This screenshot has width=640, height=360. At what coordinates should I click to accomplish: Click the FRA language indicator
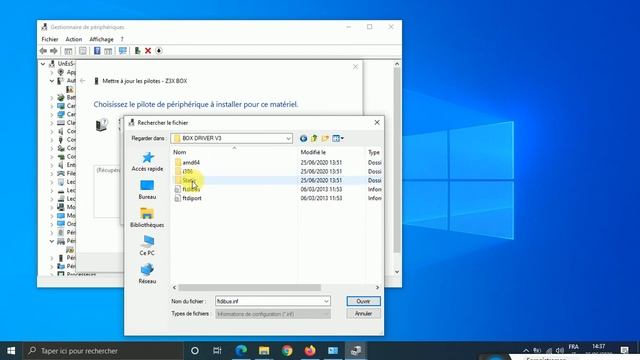click(573, 347)
